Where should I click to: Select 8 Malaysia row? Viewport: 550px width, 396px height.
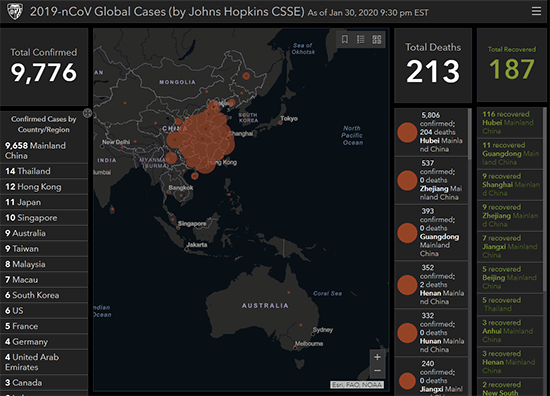coord(44,264)
